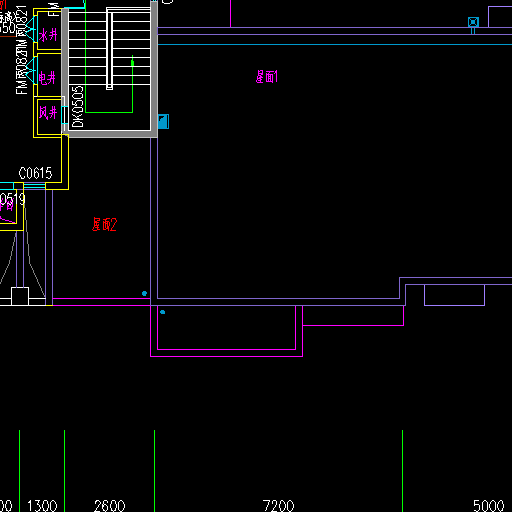Click the rotated DK0505 opening label
Screen dimensions: 512x512
(78, 107)
